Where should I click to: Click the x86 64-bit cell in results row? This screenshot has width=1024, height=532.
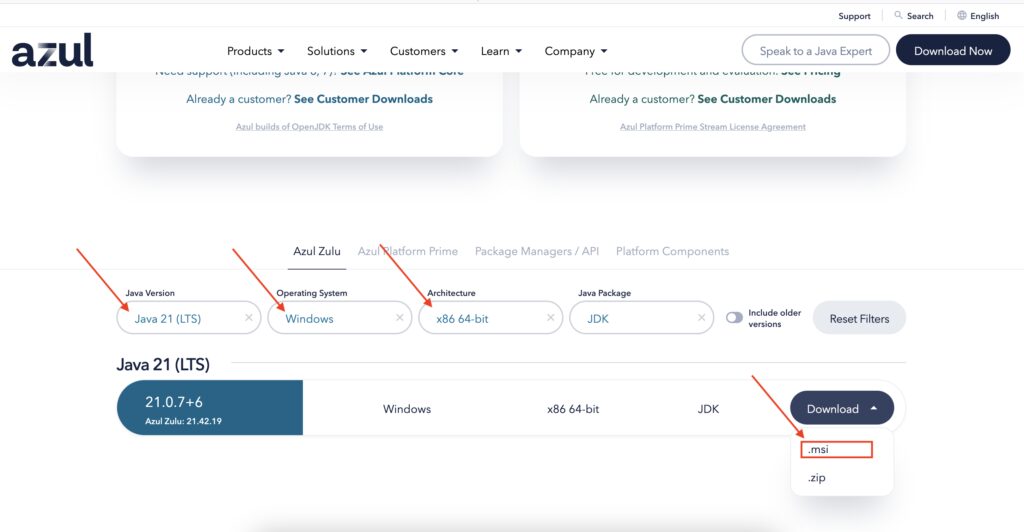573,409
